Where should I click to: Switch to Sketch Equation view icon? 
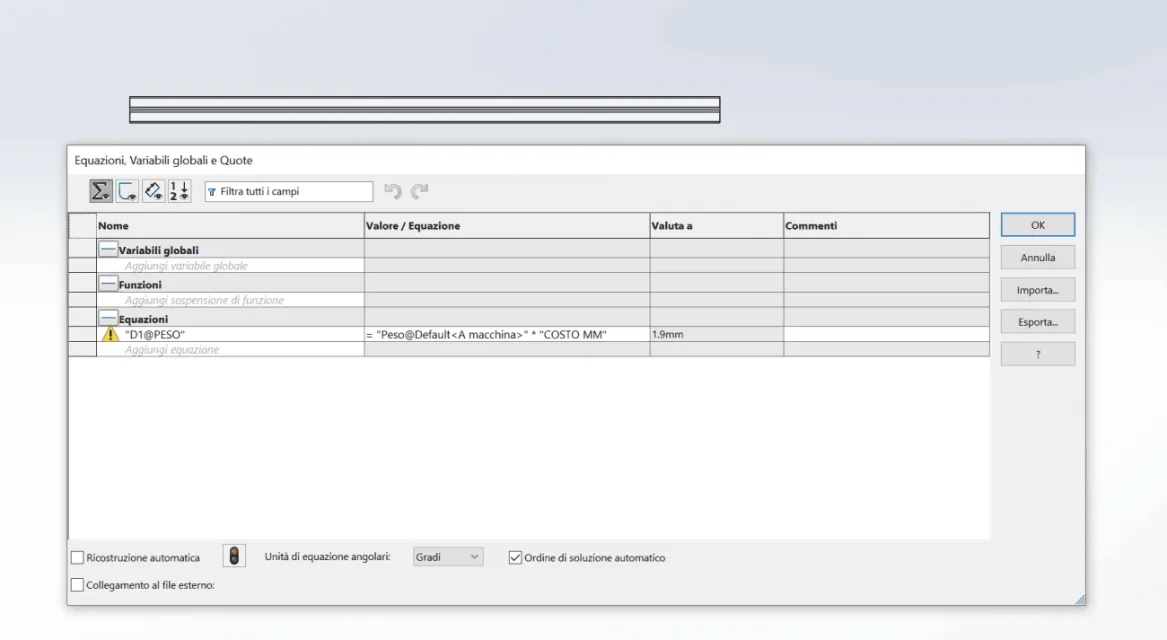(x=127, y=191)
